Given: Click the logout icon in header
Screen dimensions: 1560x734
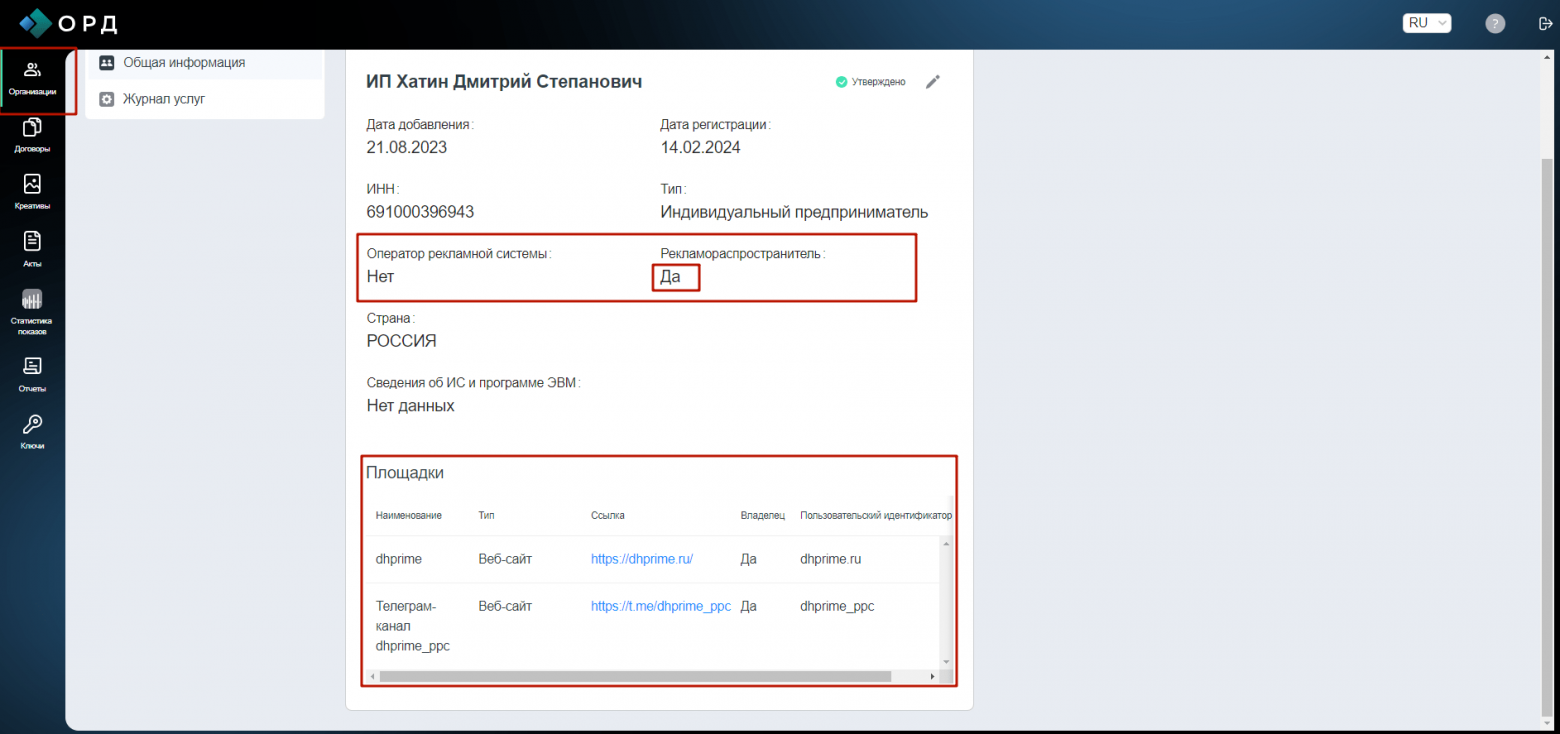Looking at the screenshot, I should pyautogui.click(x=1545, y=24).
